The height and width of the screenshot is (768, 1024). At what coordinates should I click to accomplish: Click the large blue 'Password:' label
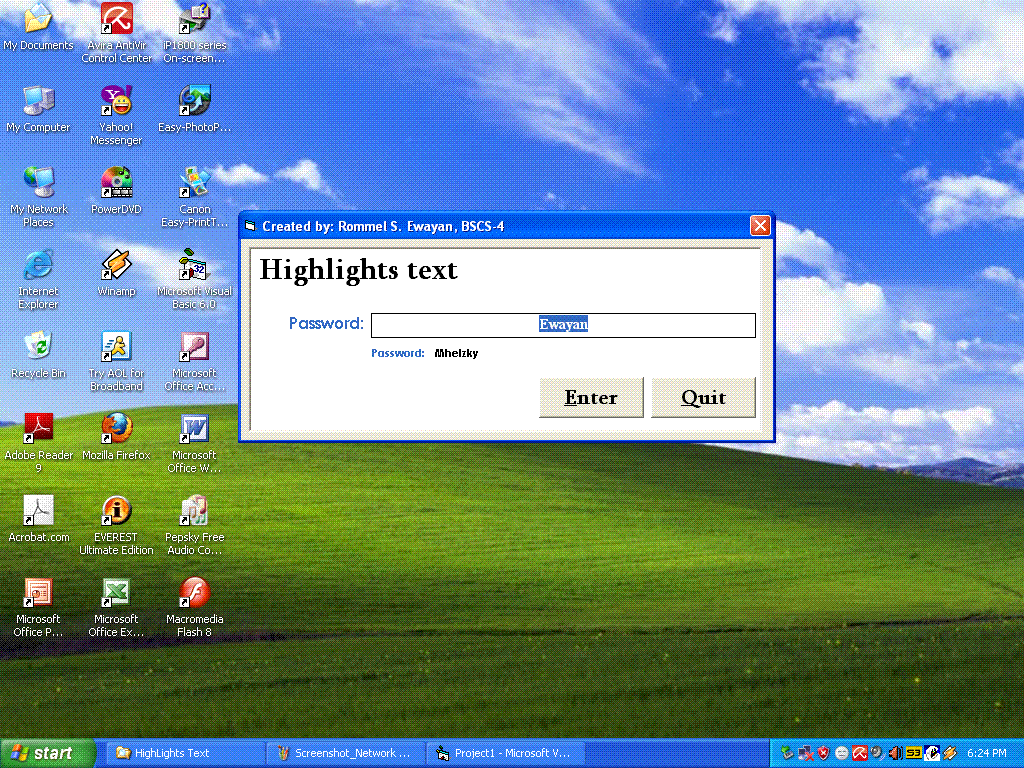(326, 323)
